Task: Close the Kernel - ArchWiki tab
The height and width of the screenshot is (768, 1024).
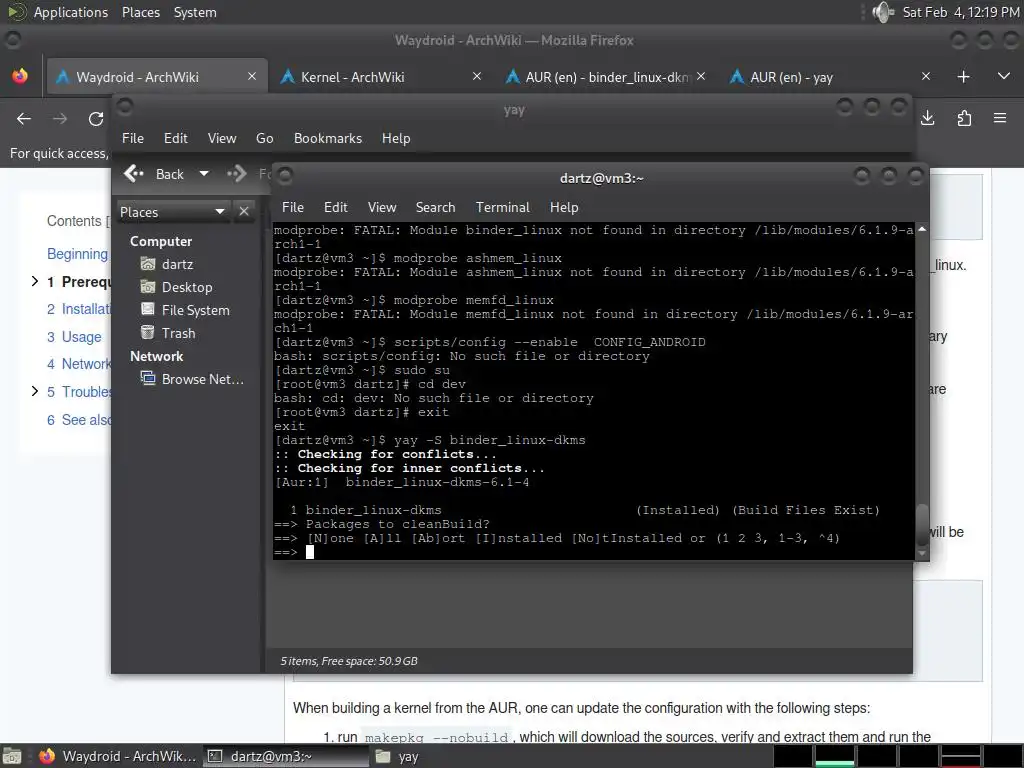Action: point(477,76)
